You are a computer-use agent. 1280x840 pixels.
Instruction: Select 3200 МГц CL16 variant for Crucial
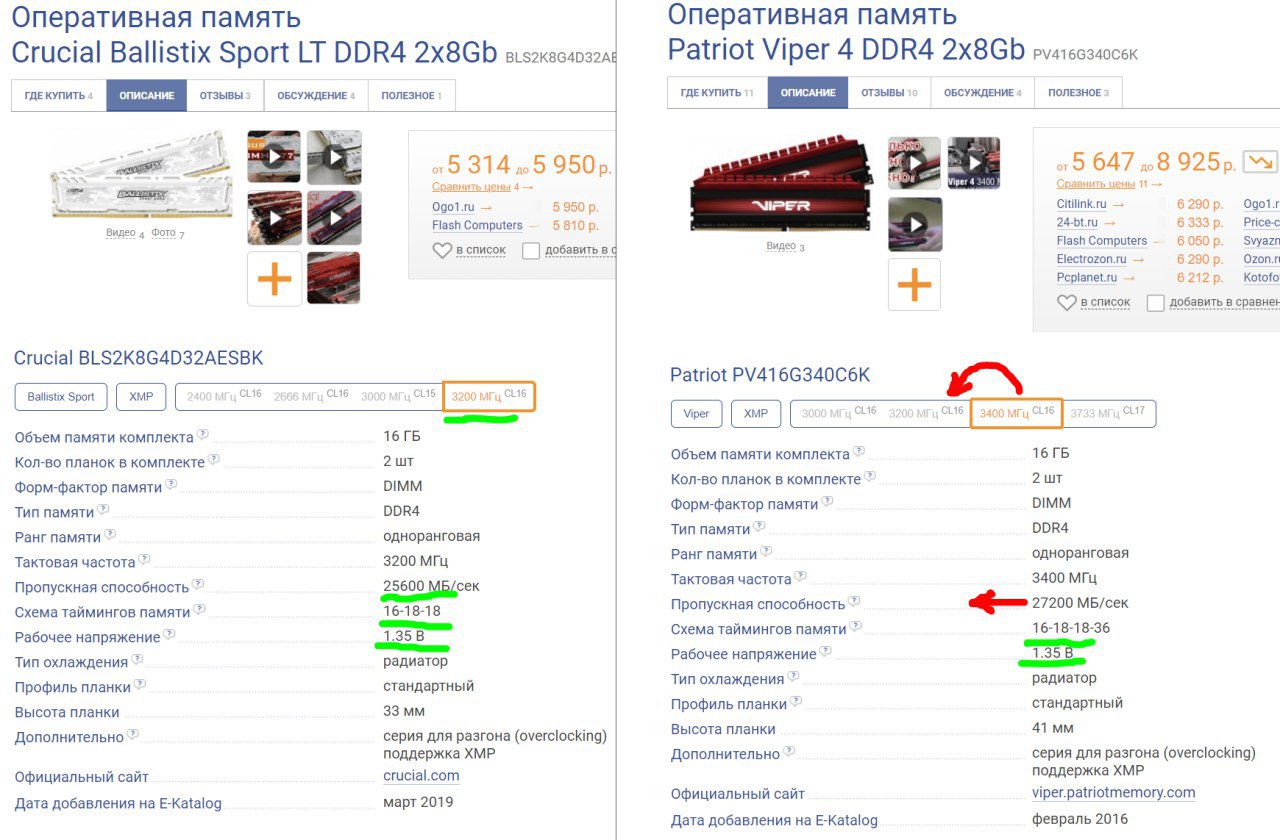488,396
